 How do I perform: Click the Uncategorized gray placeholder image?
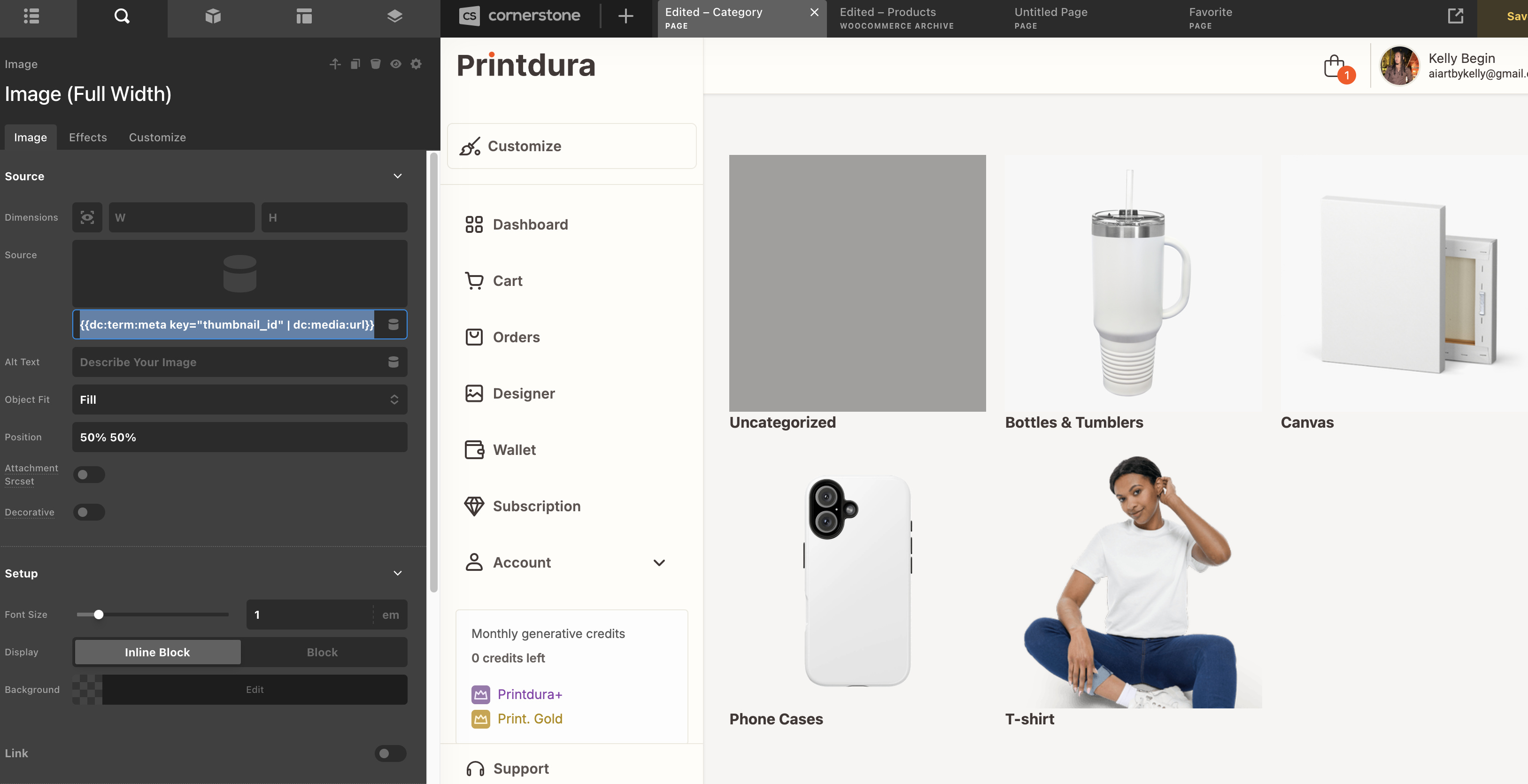[x=857, y=283]
